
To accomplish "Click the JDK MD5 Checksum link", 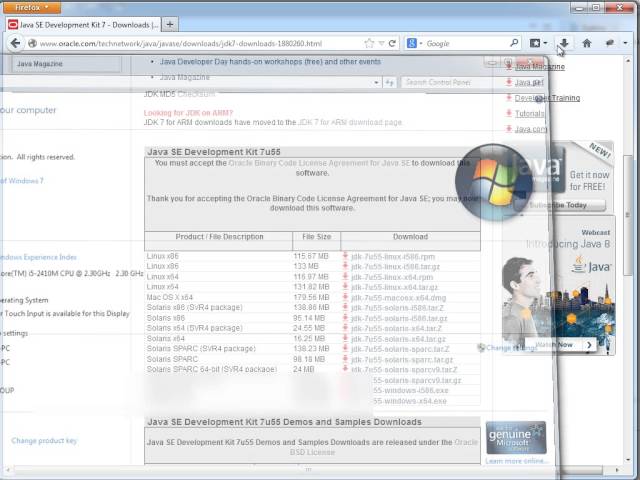I will point(196,94).
